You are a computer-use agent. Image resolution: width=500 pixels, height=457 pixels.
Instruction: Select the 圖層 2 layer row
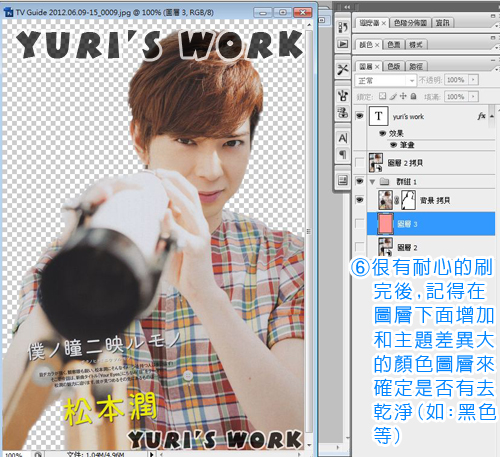431,247
